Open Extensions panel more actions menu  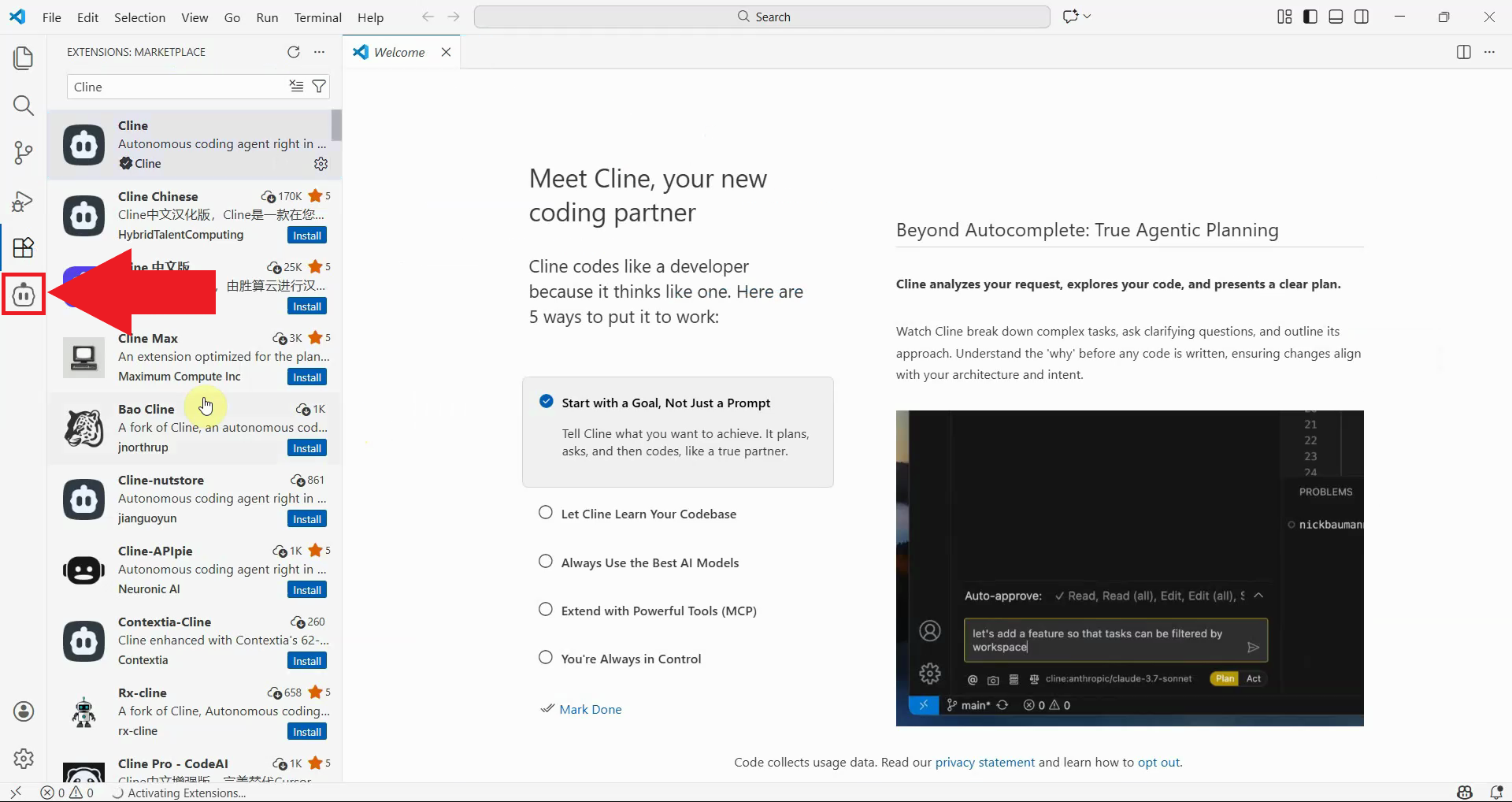pos(319,52)
